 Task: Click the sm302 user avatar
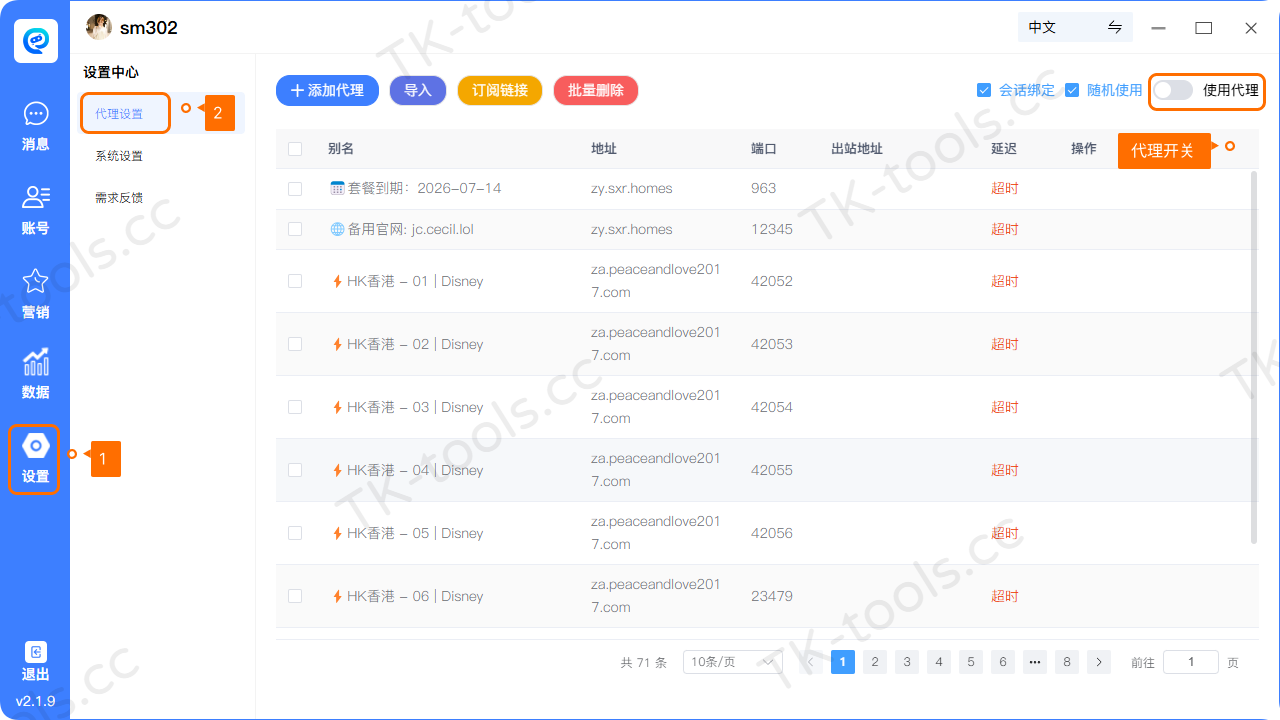(98, 28)
